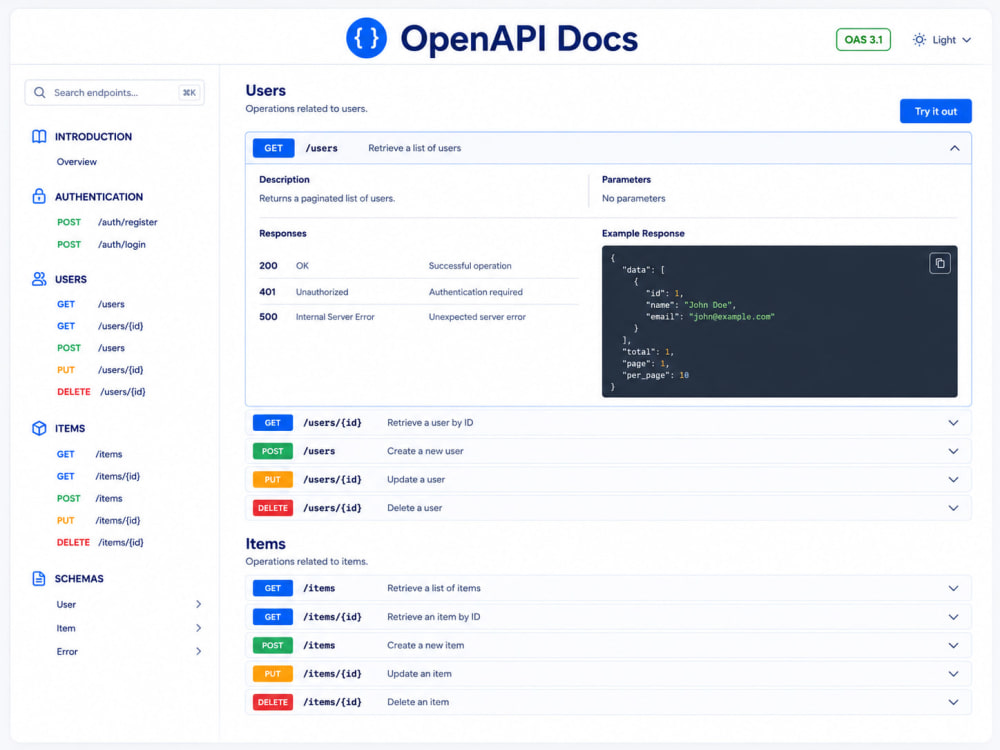
Task: Click the 500 Internal Server Error row
Action: point(419,317)
